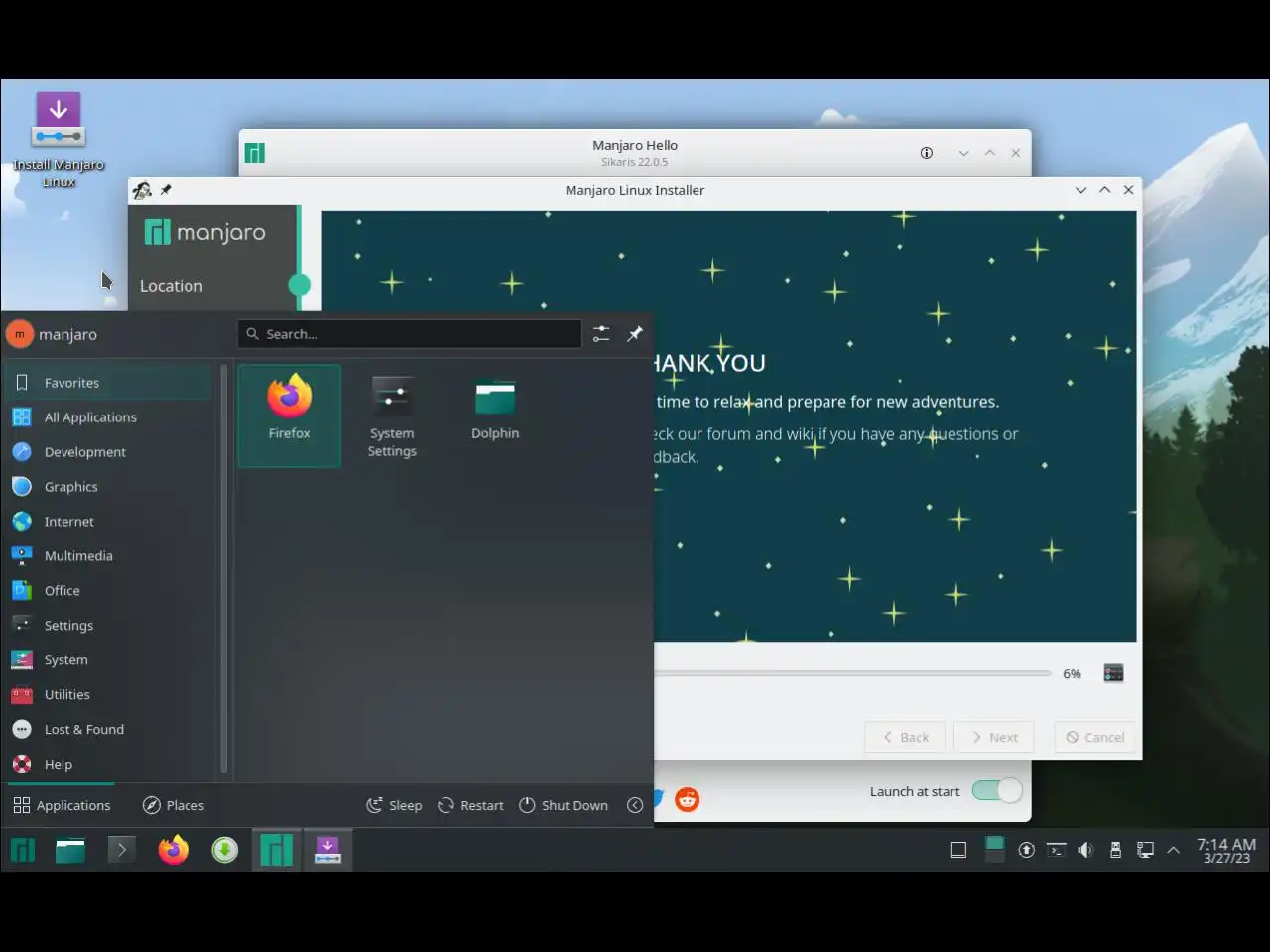
Task: Open Dolphin from the taskbar
Action: tap(69, 850)
